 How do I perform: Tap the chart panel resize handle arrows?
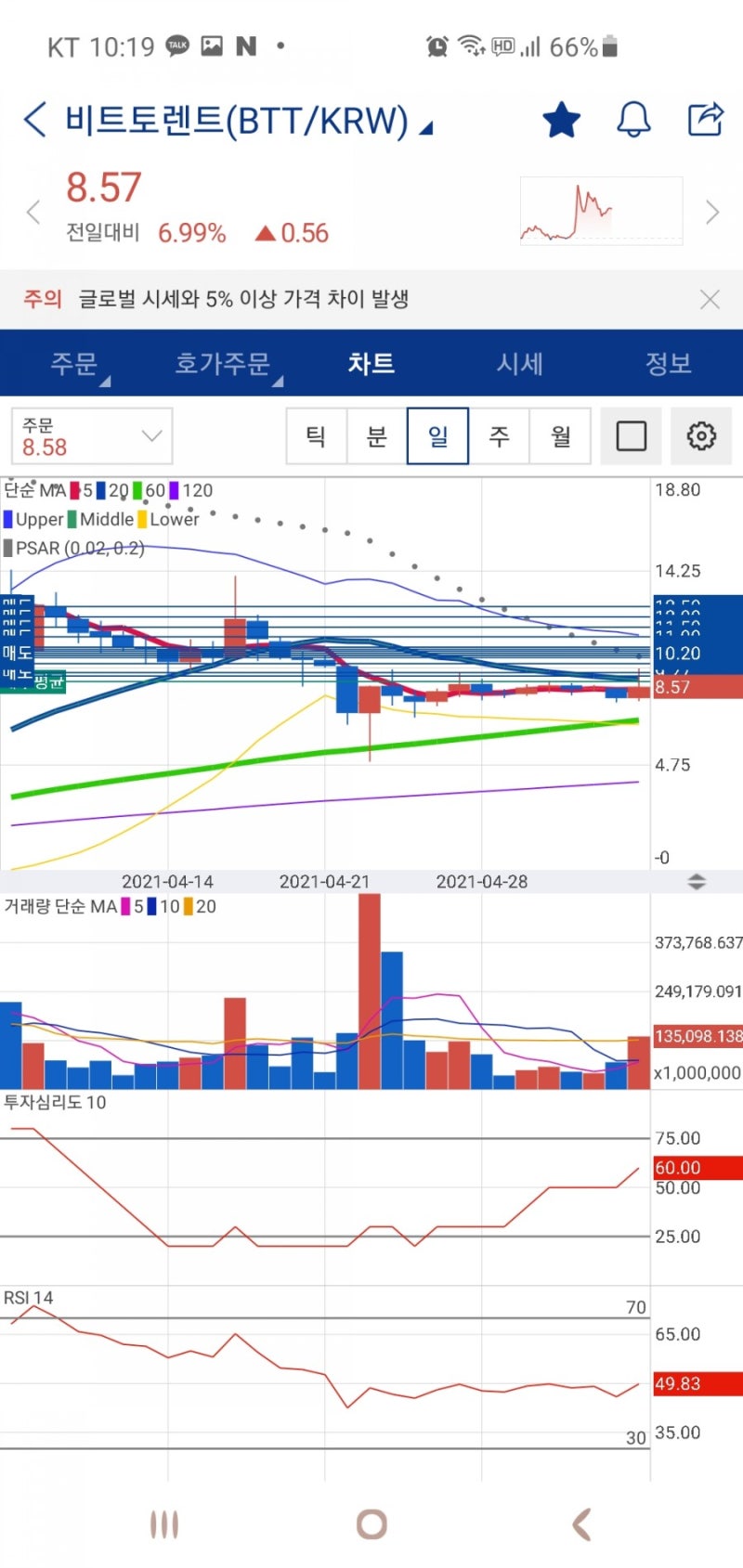click(697, 882)
